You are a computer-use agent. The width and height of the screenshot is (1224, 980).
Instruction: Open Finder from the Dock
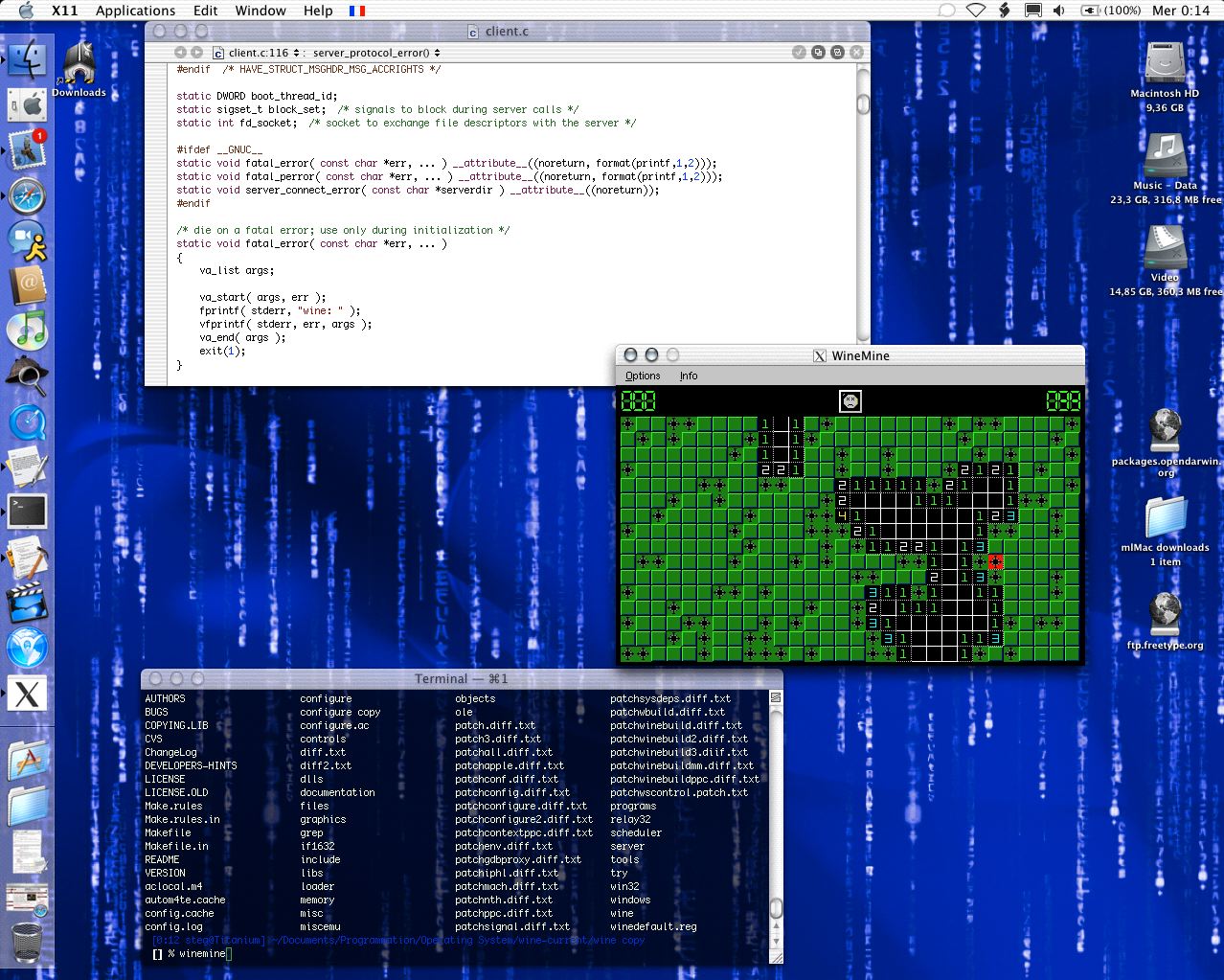[x=28, y=57]
